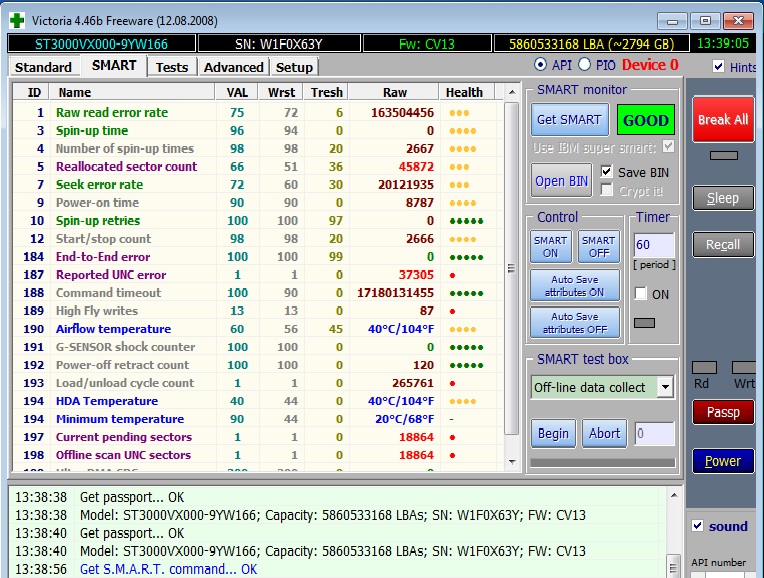Enable the Timer ON checkbox
The image size is (764, 578).
click(x=641, y=293)
